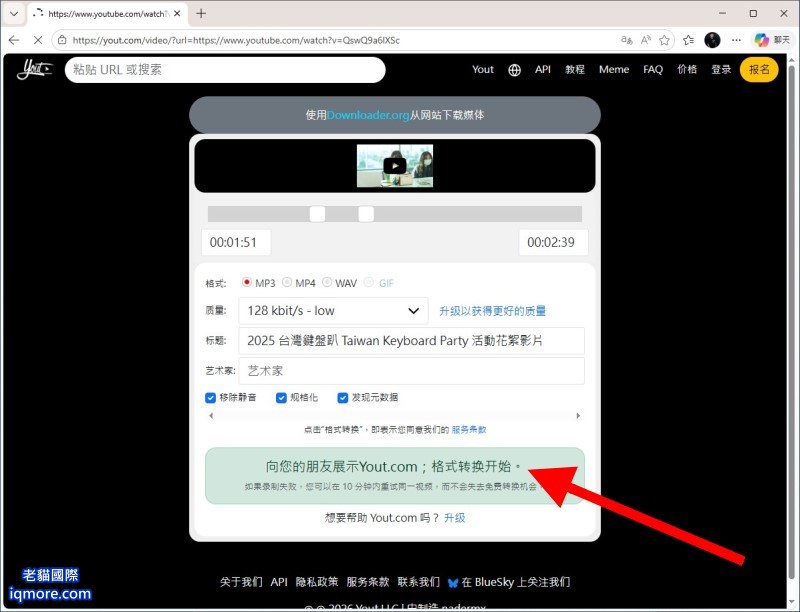Disable the 规格化 option
800x612 pixels.
281,397
